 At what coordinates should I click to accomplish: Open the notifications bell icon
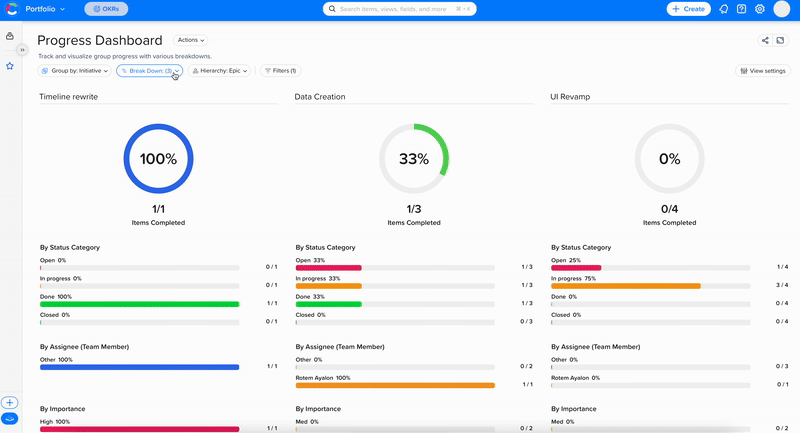point(723,9)
